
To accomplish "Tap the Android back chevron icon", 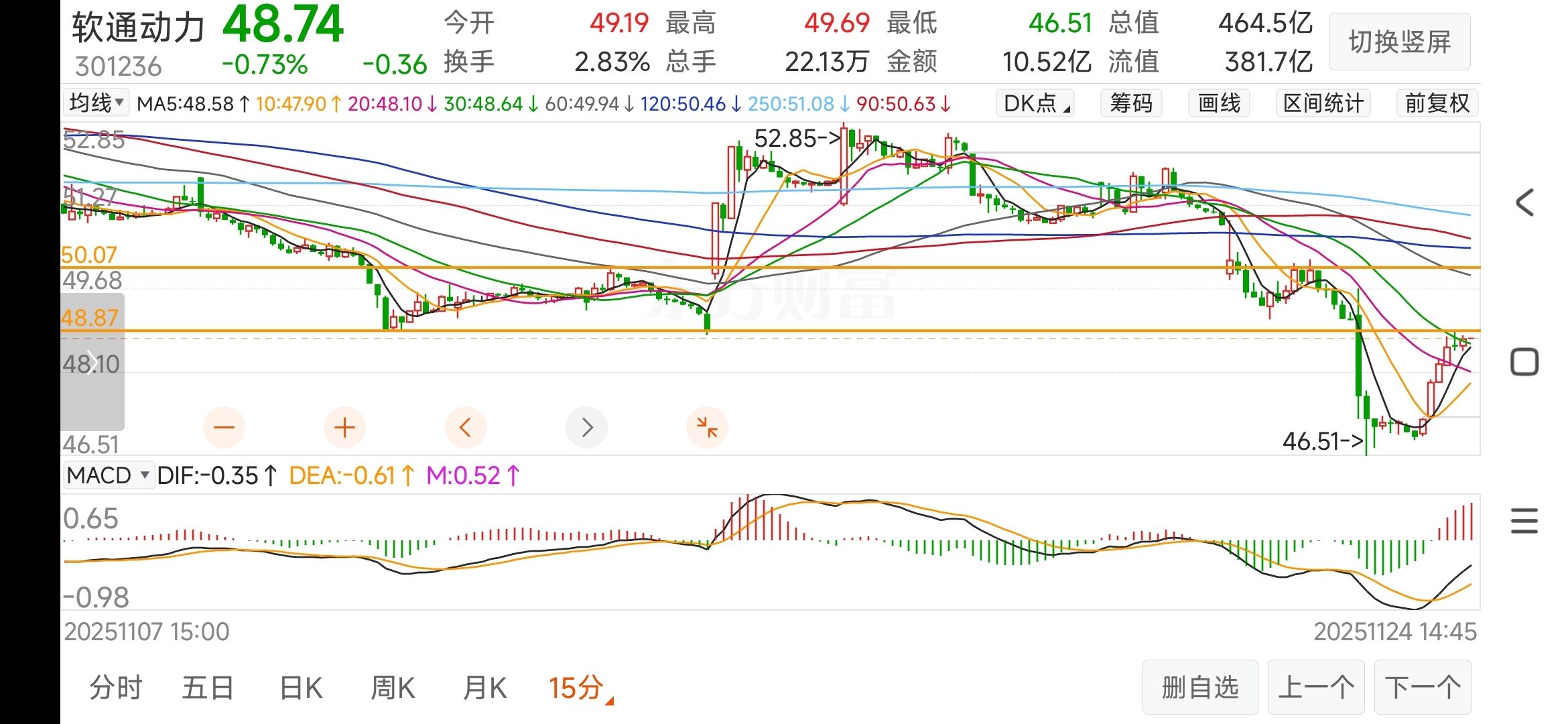I will [x=1524, y=202].
